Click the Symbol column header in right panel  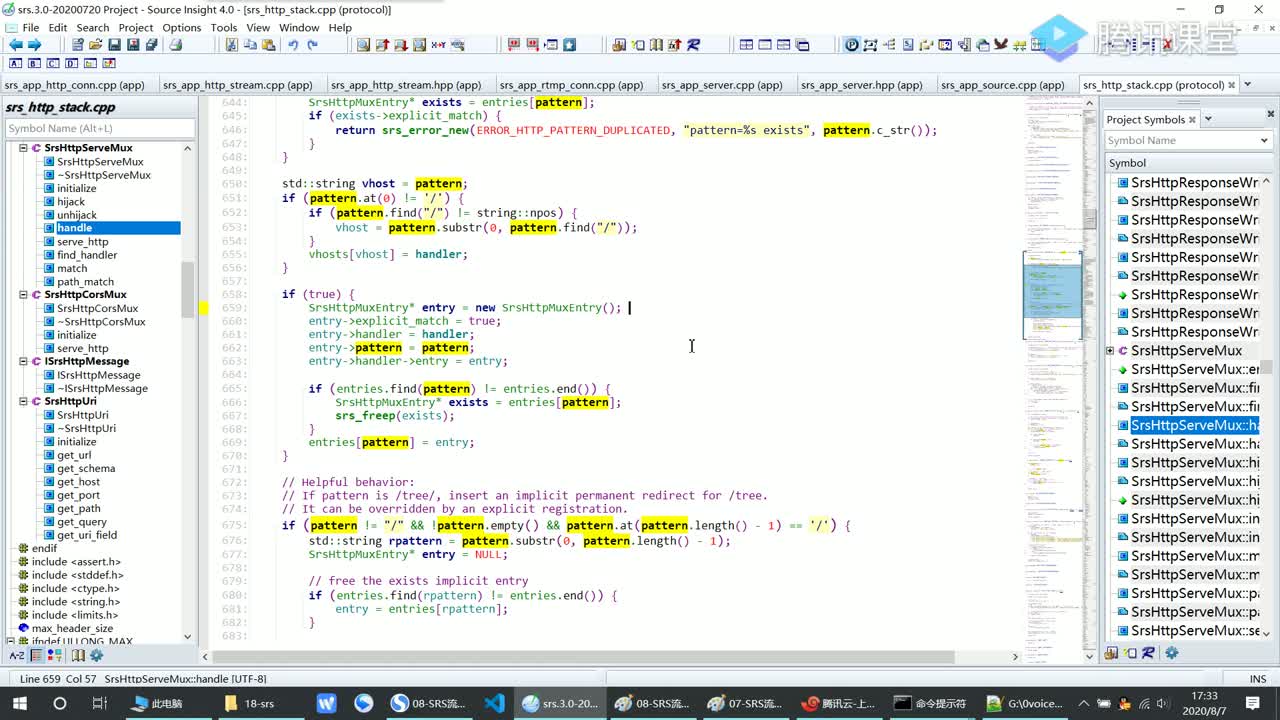point(1188,163)
